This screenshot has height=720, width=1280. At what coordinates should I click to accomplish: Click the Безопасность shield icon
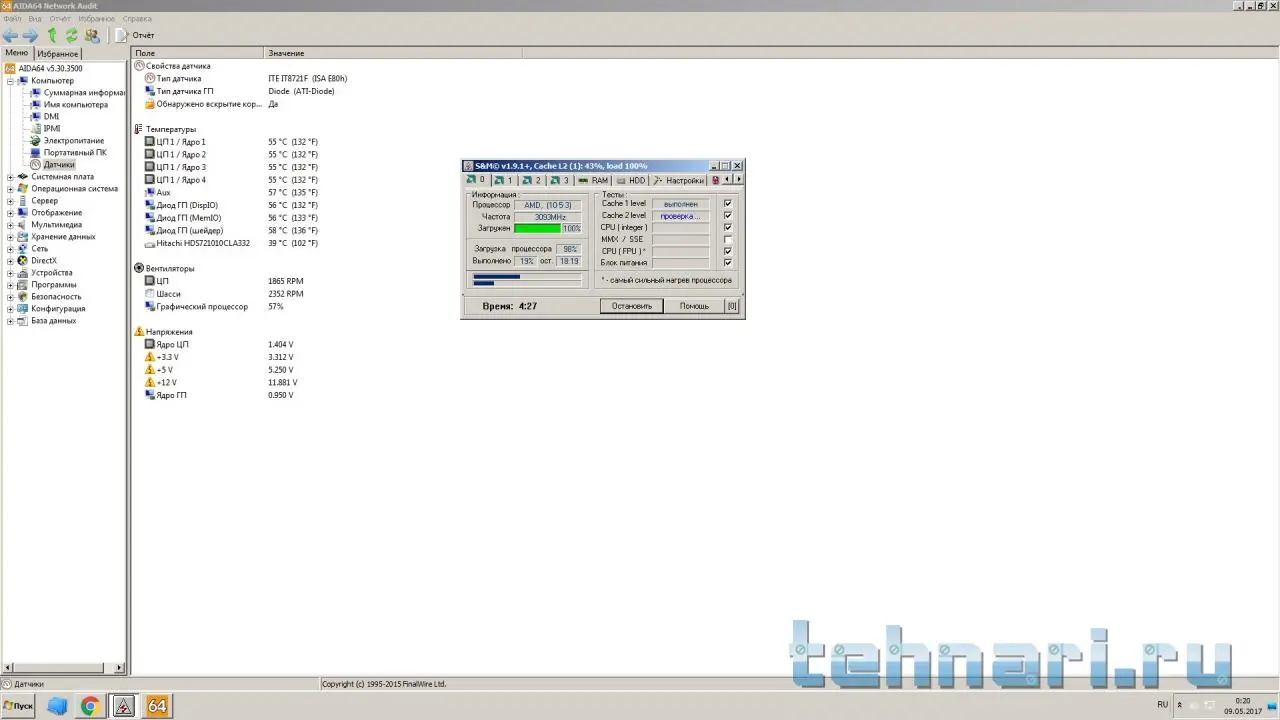[23, 296]
